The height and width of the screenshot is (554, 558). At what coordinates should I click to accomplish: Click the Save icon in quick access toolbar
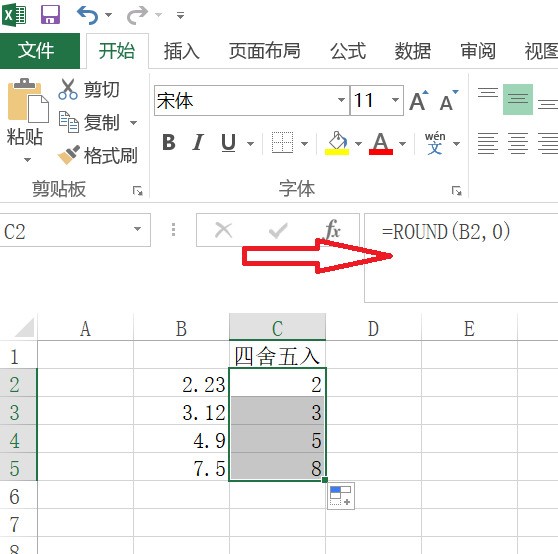click(50, 15)
